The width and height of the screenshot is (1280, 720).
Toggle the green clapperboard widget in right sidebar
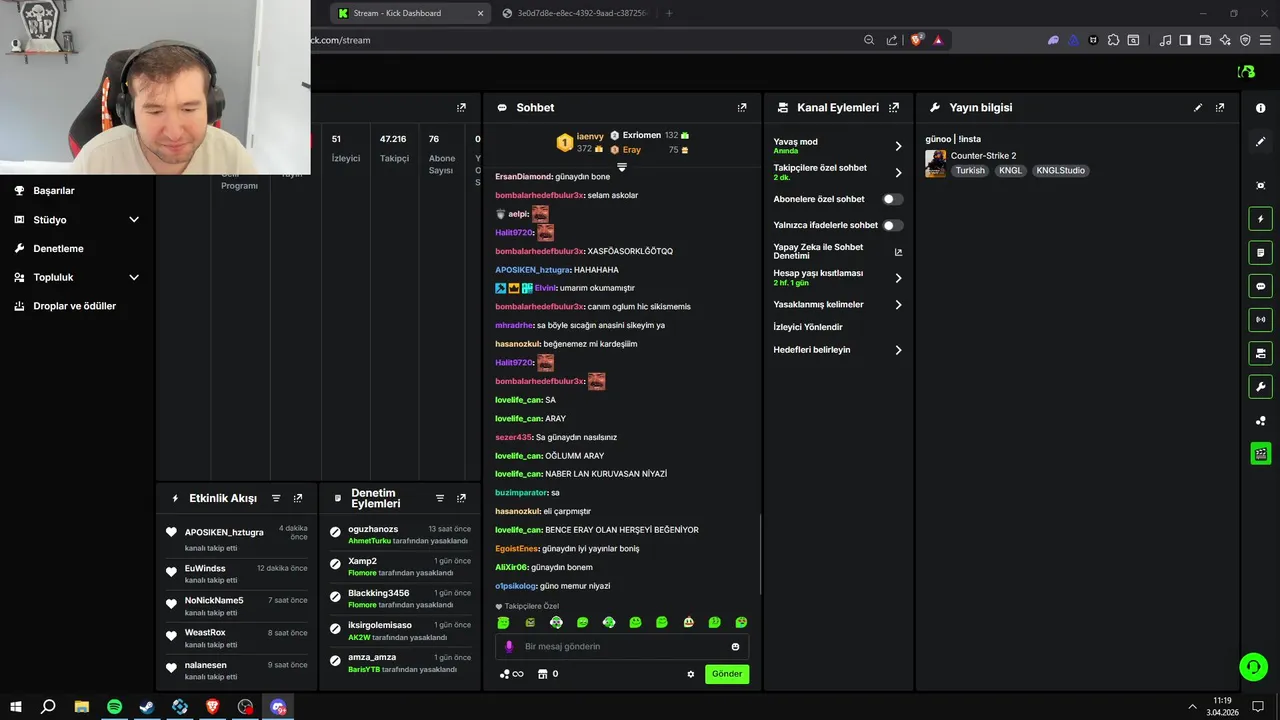[1260, 454]
